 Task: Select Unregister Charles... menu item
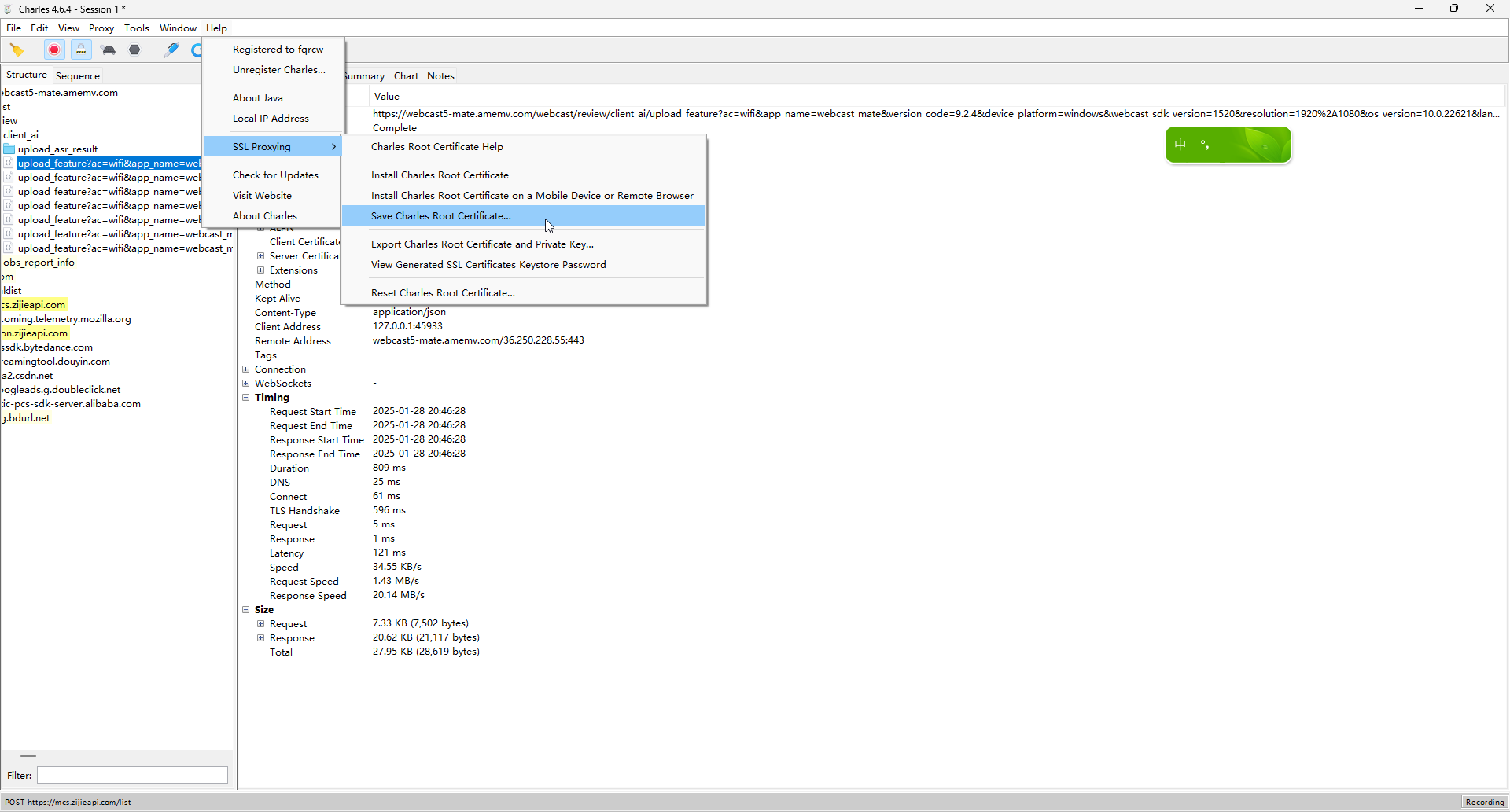pos(273,70)
